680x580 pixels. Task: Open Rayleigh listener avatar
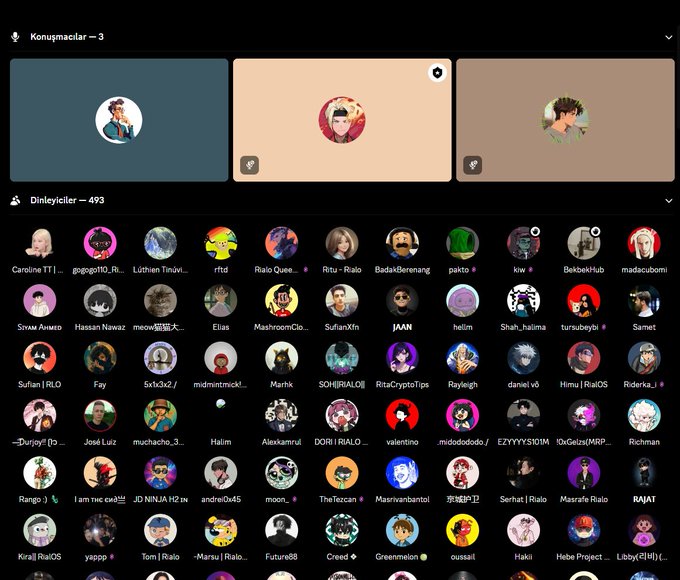click(x=462, y=358)
